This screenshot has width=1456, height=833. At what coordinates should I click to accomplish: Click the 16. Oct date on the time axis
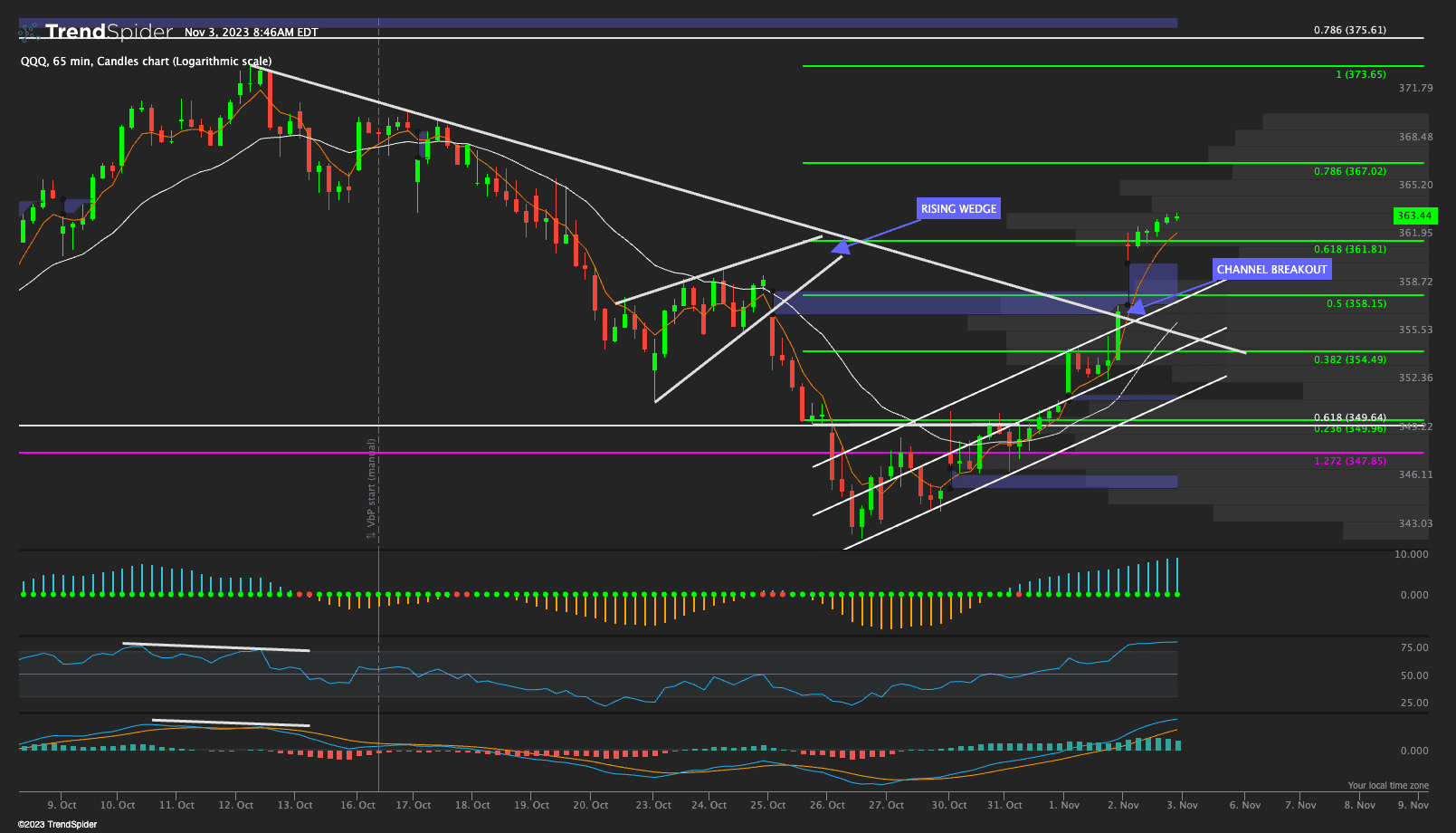tap(358, 805)
